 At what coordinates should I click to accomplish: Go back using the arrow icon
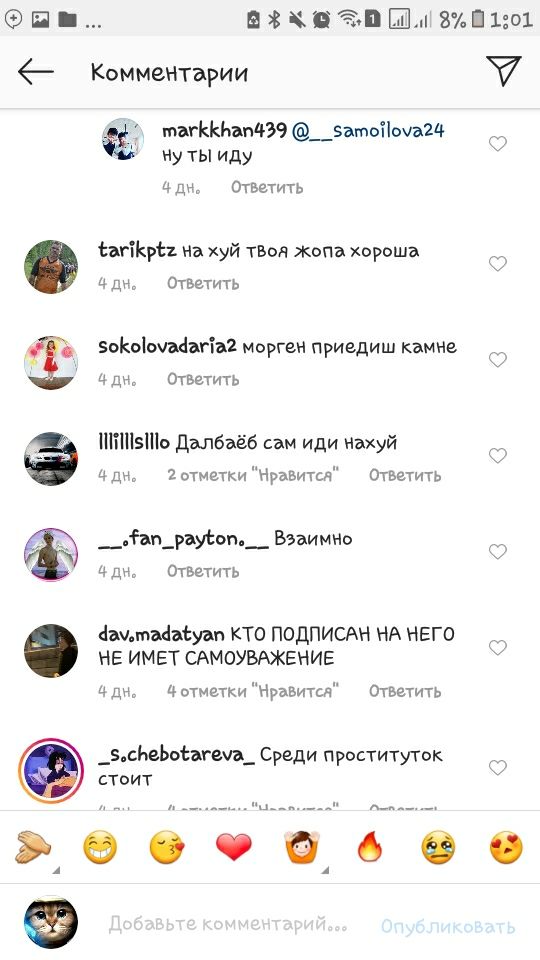[36, 72]
